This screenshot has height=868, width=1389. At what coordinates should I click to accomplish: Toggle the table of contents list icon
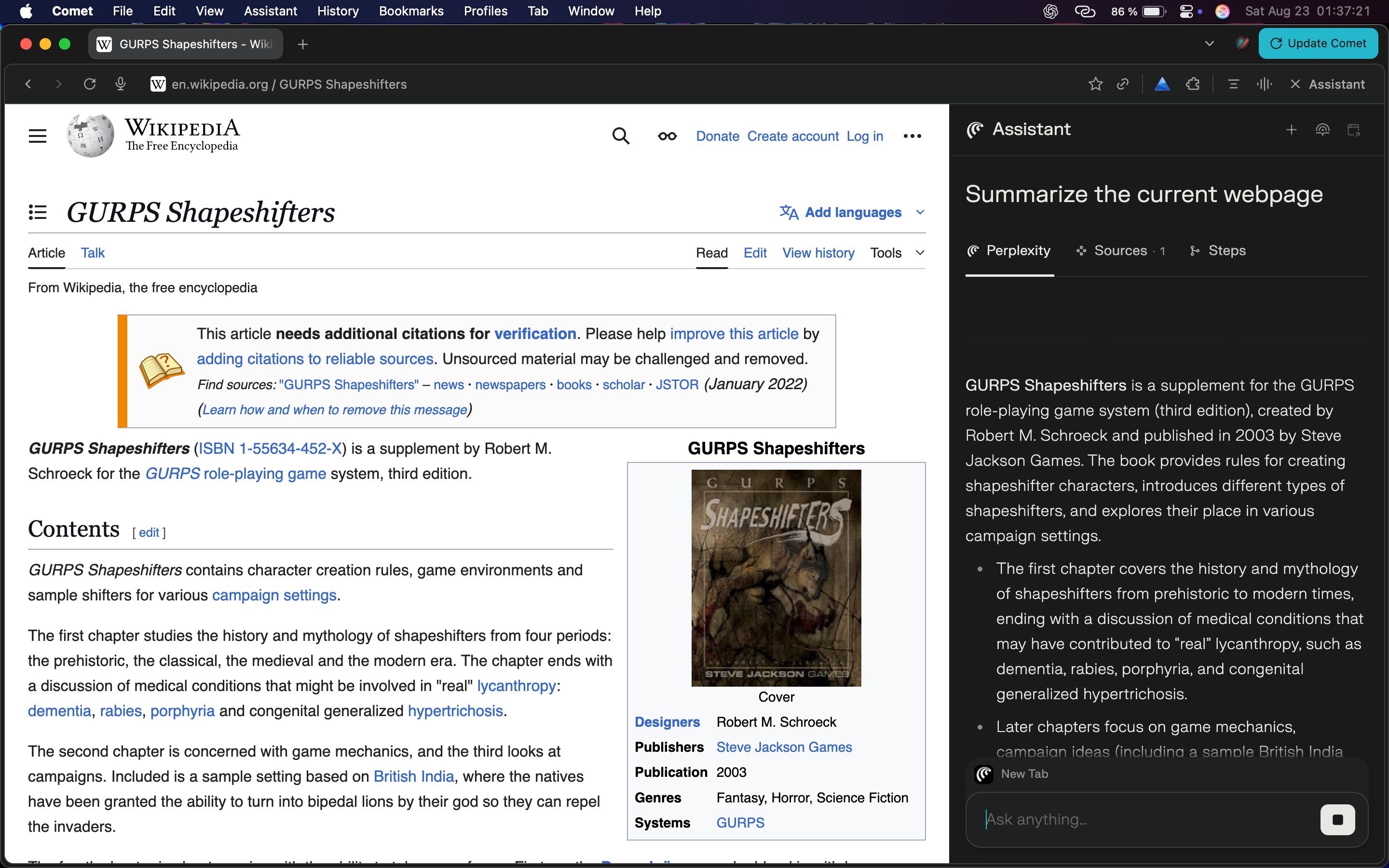coord(38,212)
